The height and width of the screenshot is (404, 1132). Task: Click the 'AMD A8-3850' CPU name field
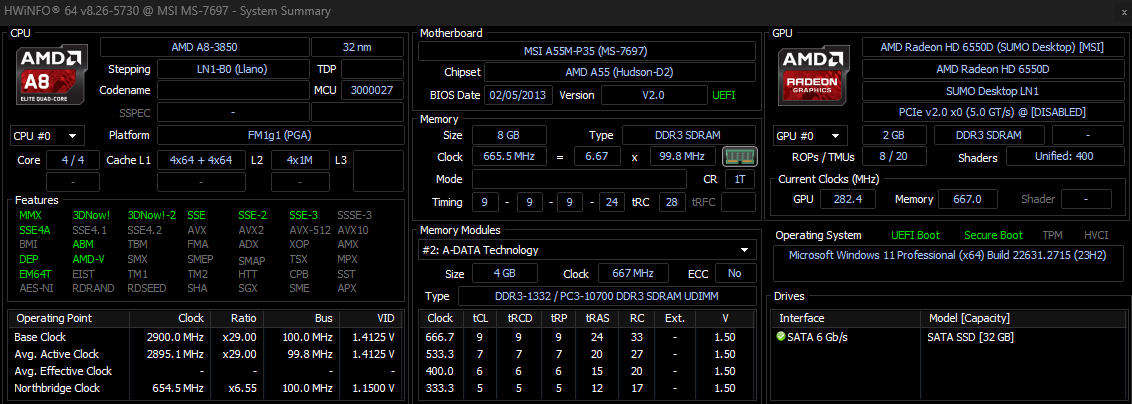204,47
